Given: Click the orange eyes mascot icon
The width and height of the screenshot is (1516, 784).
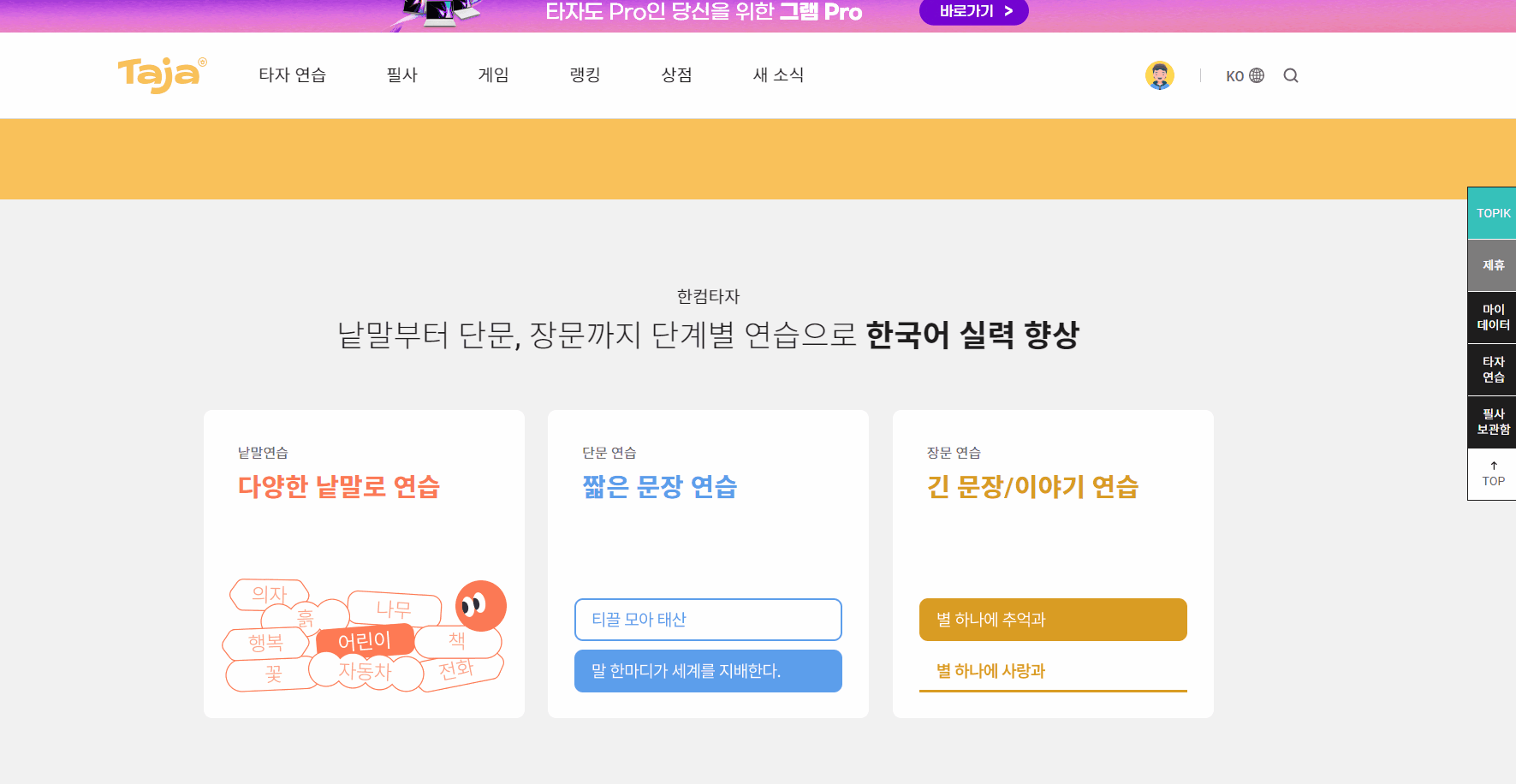Looking at the screenshot, I should [x=480, y=606].
